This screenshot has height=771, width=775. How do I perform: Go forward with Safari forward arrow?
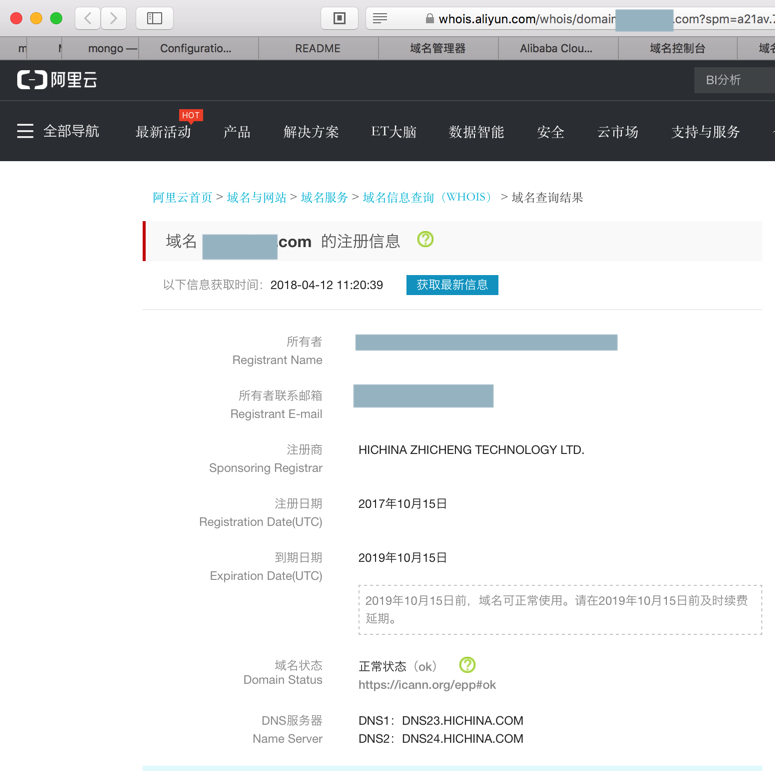(x=114, y=18)
